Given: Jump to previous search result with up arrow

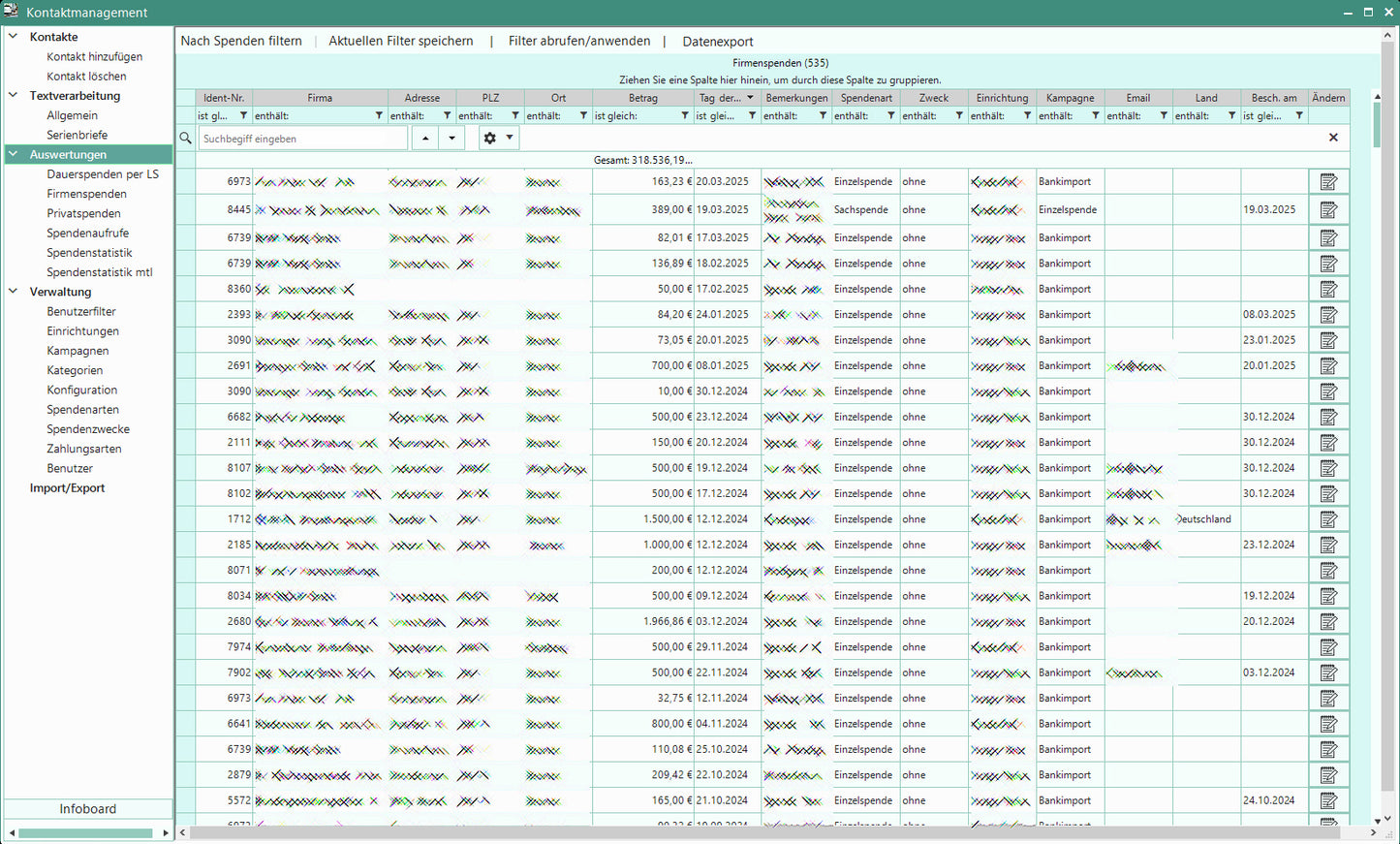Looking at the screenshot, I should pos(425,139).
